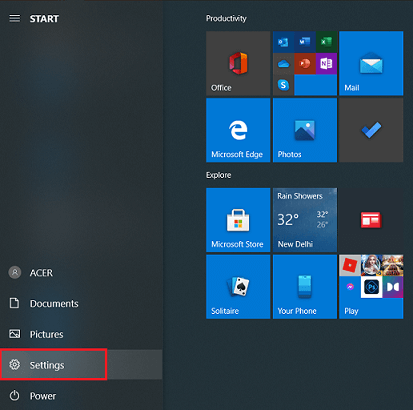Click the Skype icon in Office folder
Screen dimensions: 413x410
[283, 85]
